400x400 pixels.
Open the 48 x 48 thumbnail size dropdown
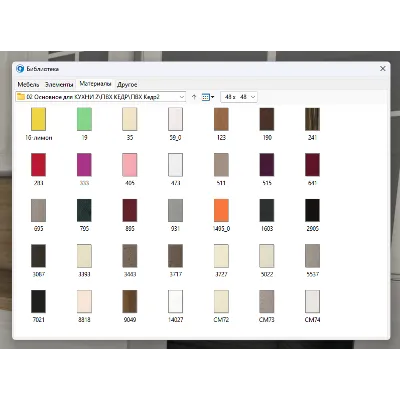[x=239, y=97]
